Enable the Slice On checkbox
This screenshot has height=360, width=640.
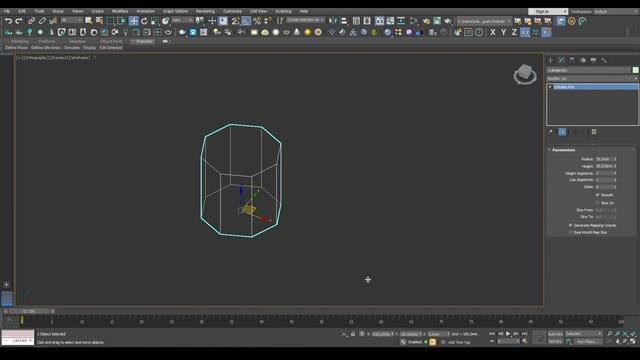(598, 203)
